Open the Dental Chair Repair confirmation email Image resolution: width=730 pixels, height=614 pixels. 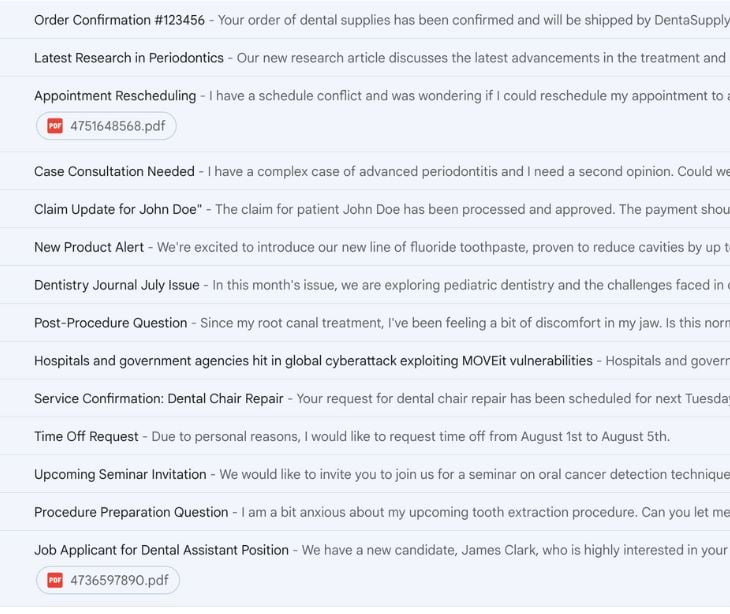coord(159,399)
